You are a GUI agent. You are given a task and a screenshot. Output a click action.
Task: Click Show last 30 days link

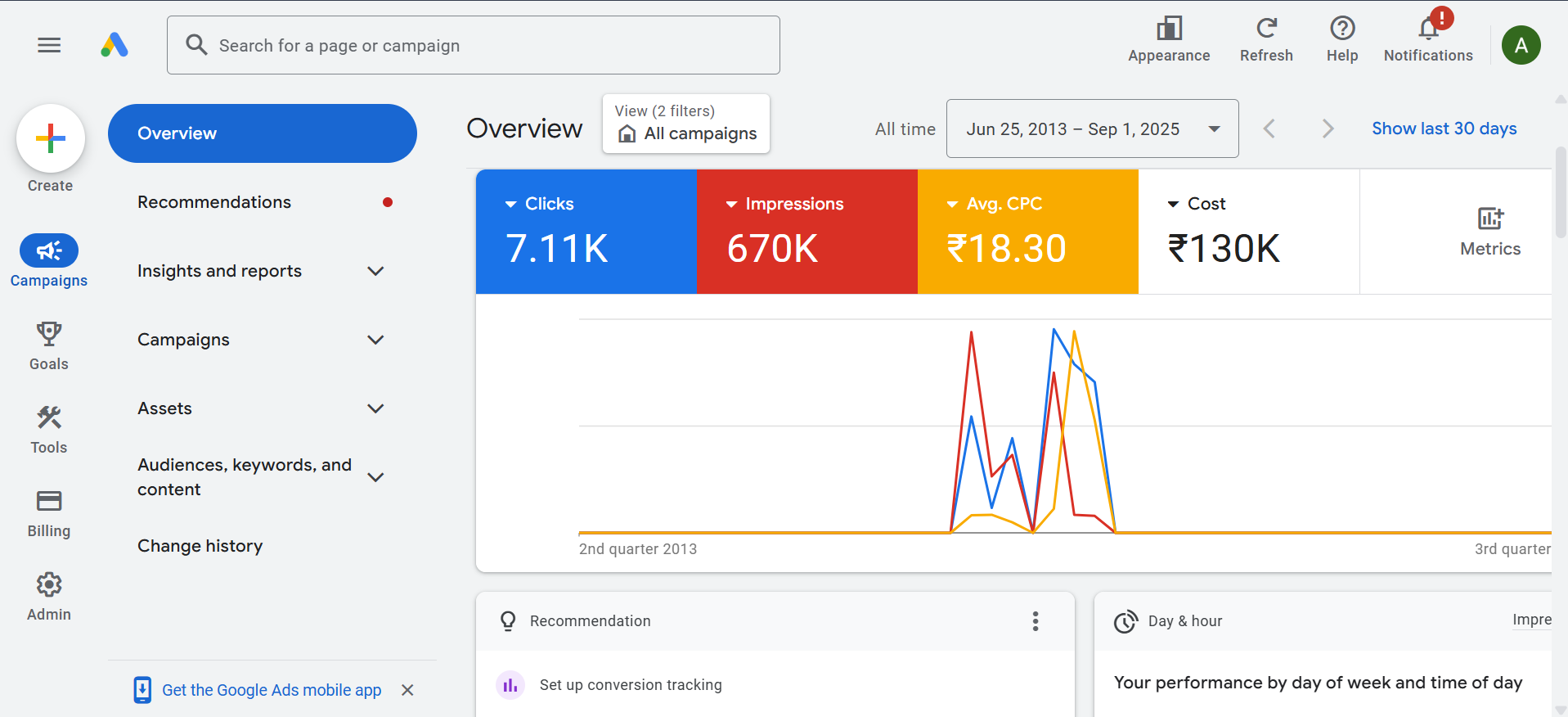click(x=1444, y=129)
